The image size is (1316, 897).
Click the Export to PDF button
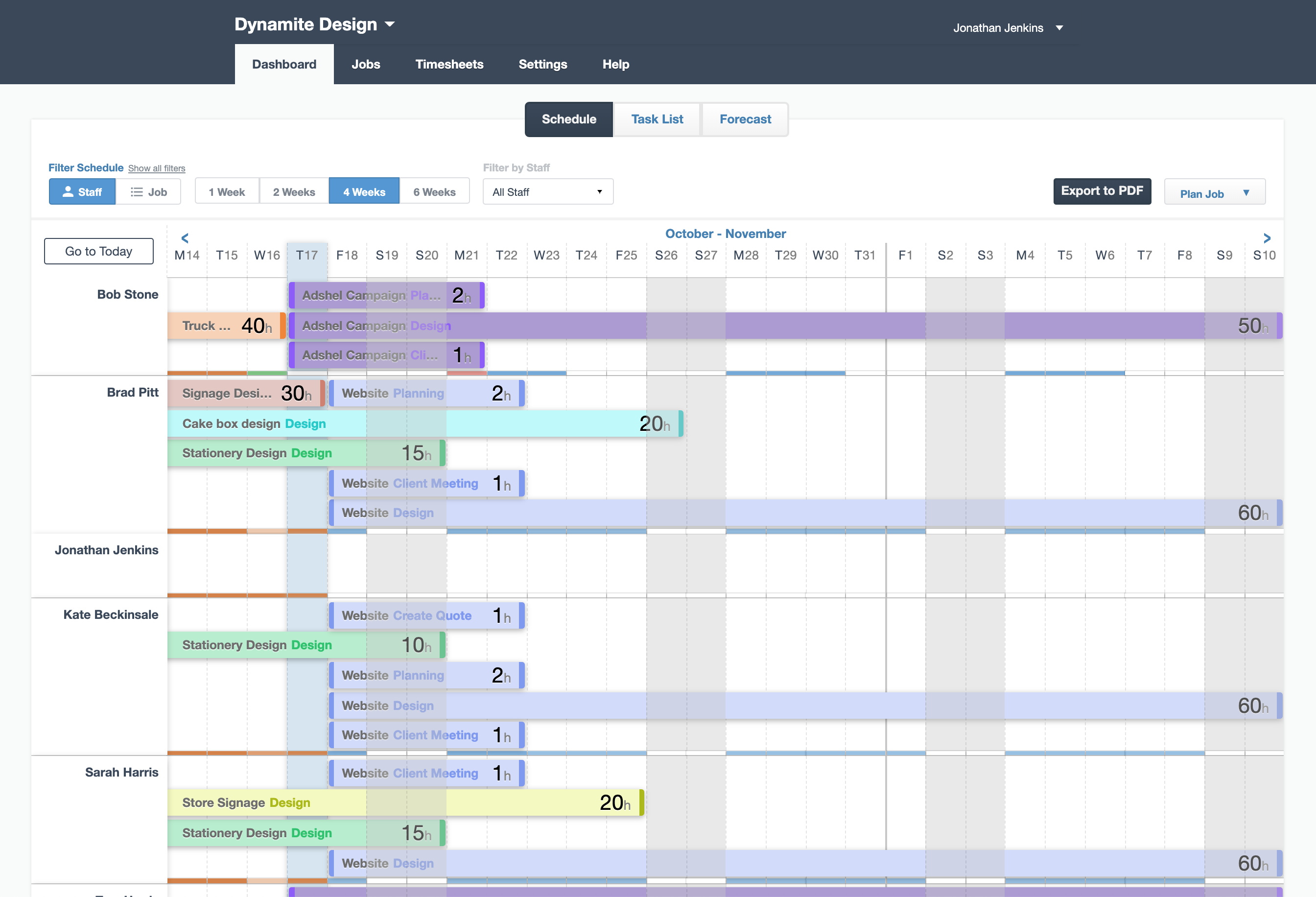click(1102, 191)
